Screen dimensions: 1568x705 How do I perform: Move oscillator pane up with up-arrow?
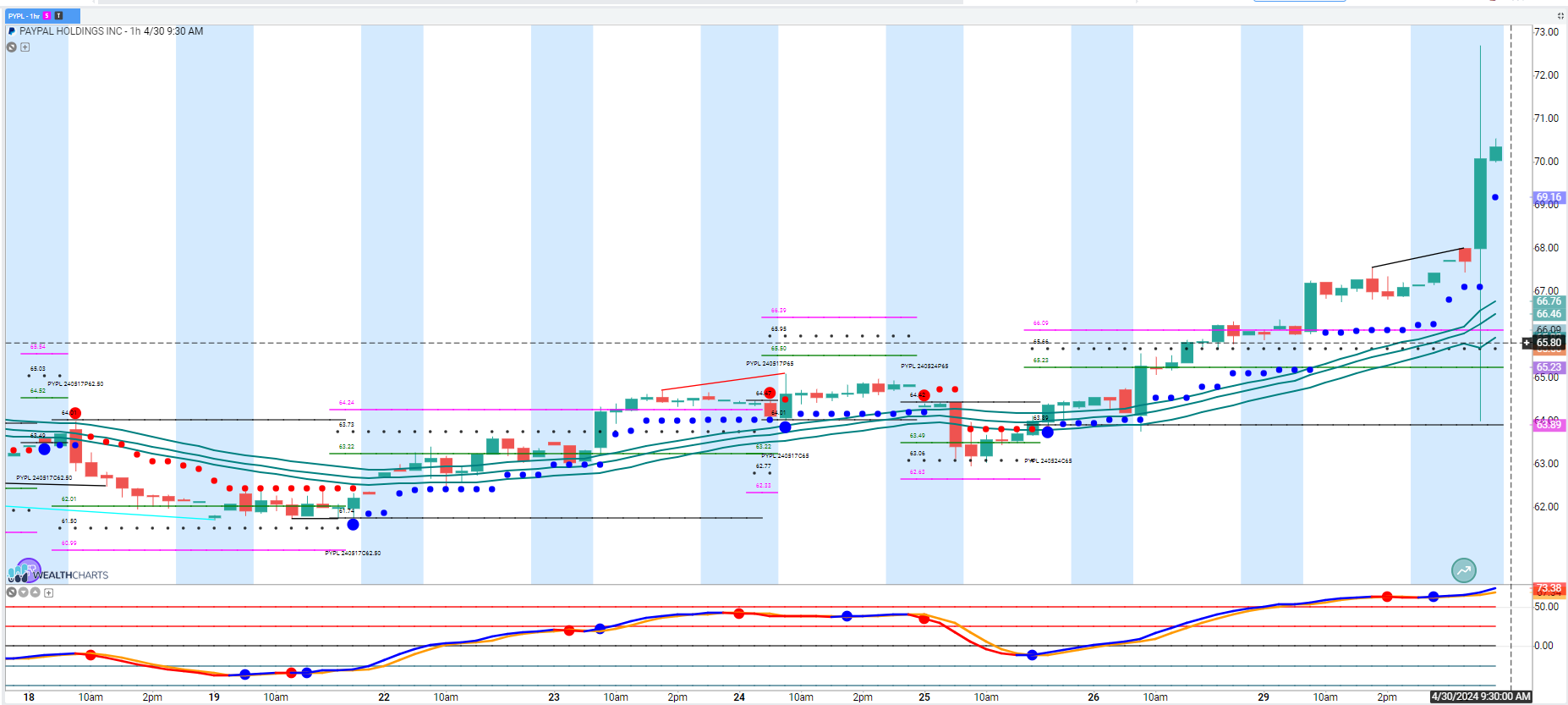tap(36, 592)
